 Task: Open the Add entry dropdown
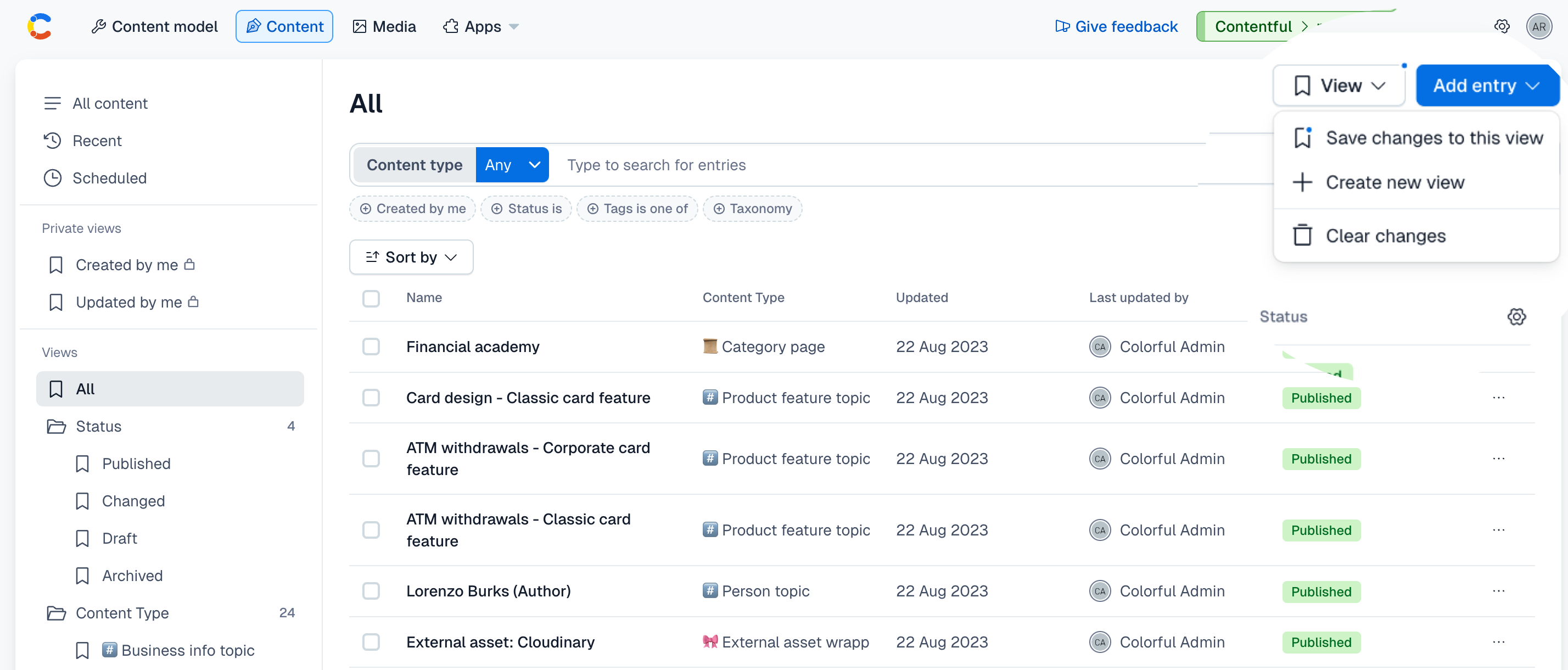pos(1486,85)
